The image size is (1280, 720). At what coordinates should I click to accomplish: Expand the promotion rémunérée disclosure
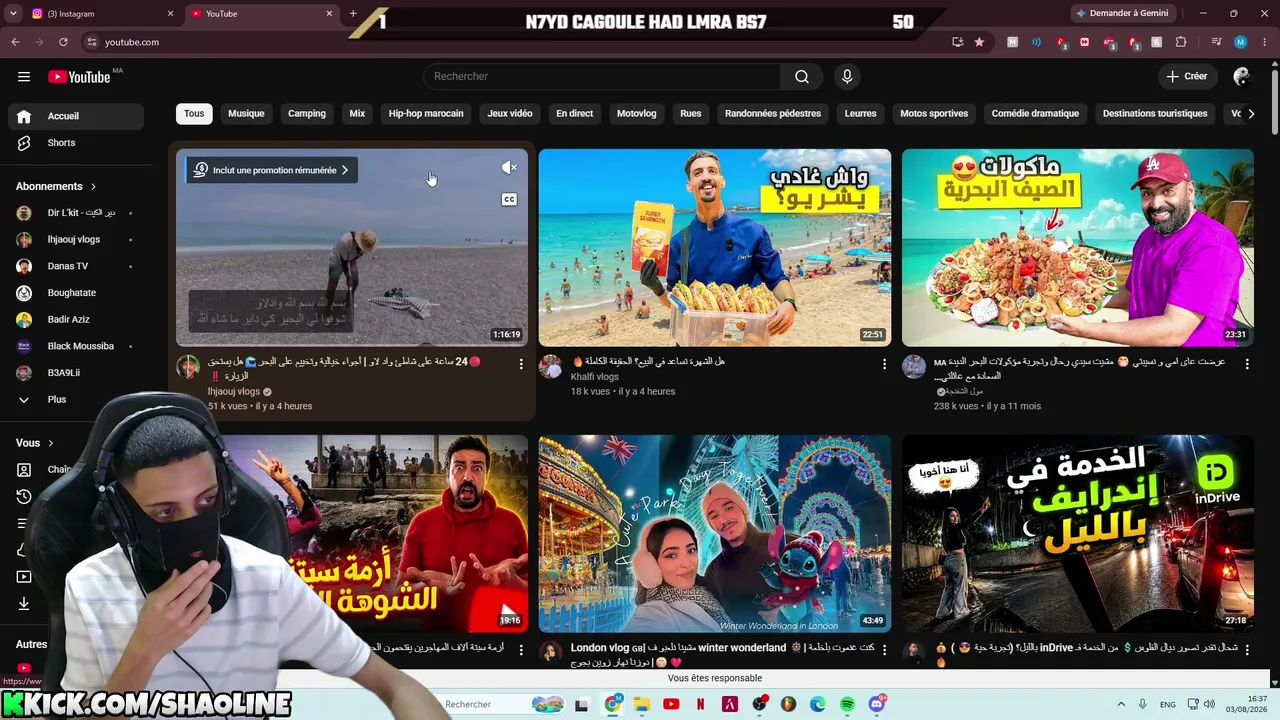271,170
